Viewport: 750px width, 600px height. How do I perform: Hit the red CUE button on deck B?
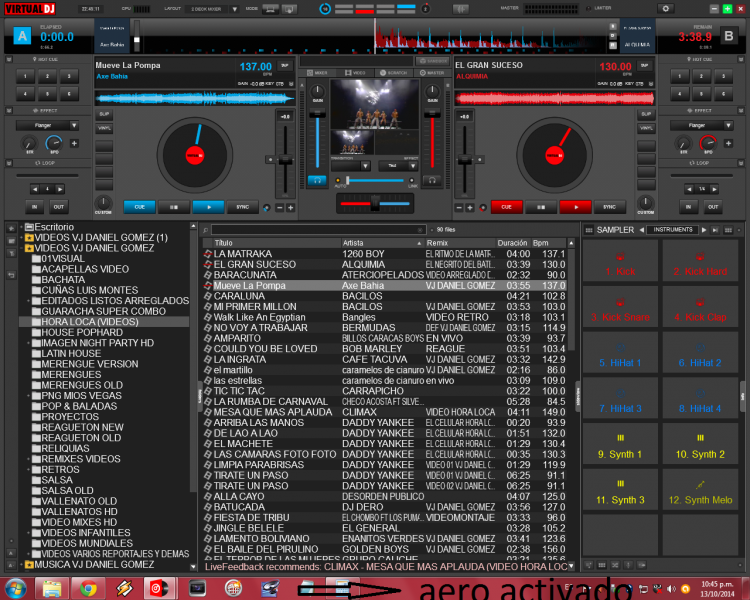point(507,207)
